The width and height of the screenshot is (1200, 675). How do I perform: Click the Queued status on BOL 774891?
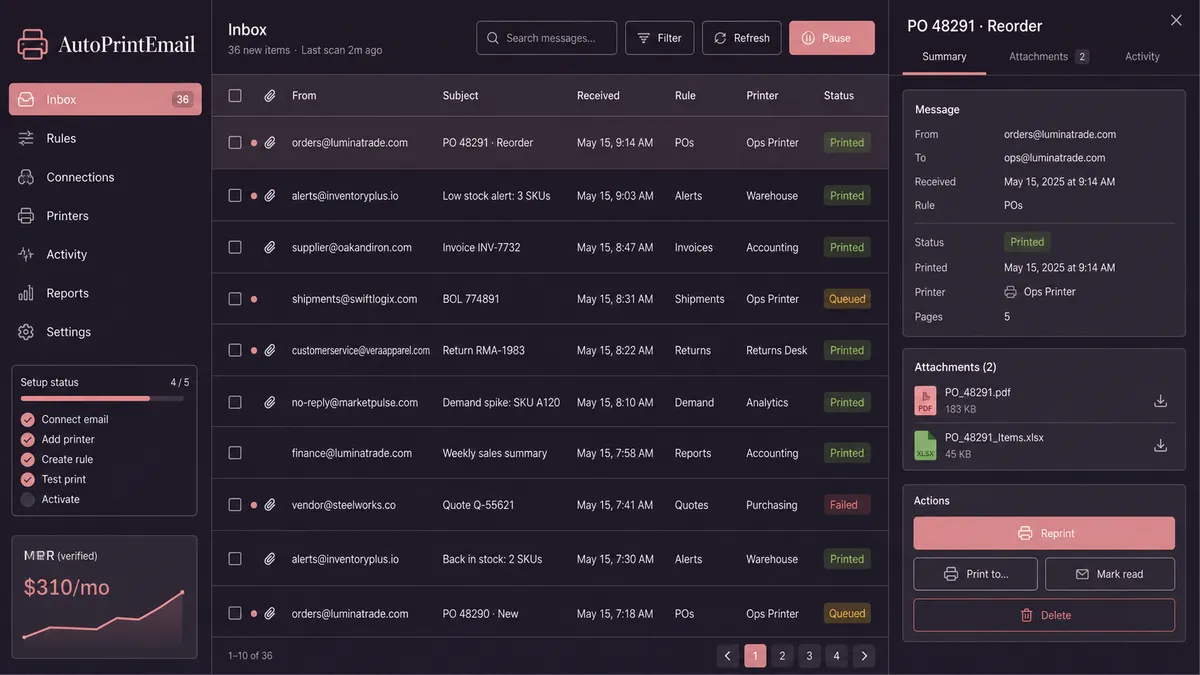(846, 299)
